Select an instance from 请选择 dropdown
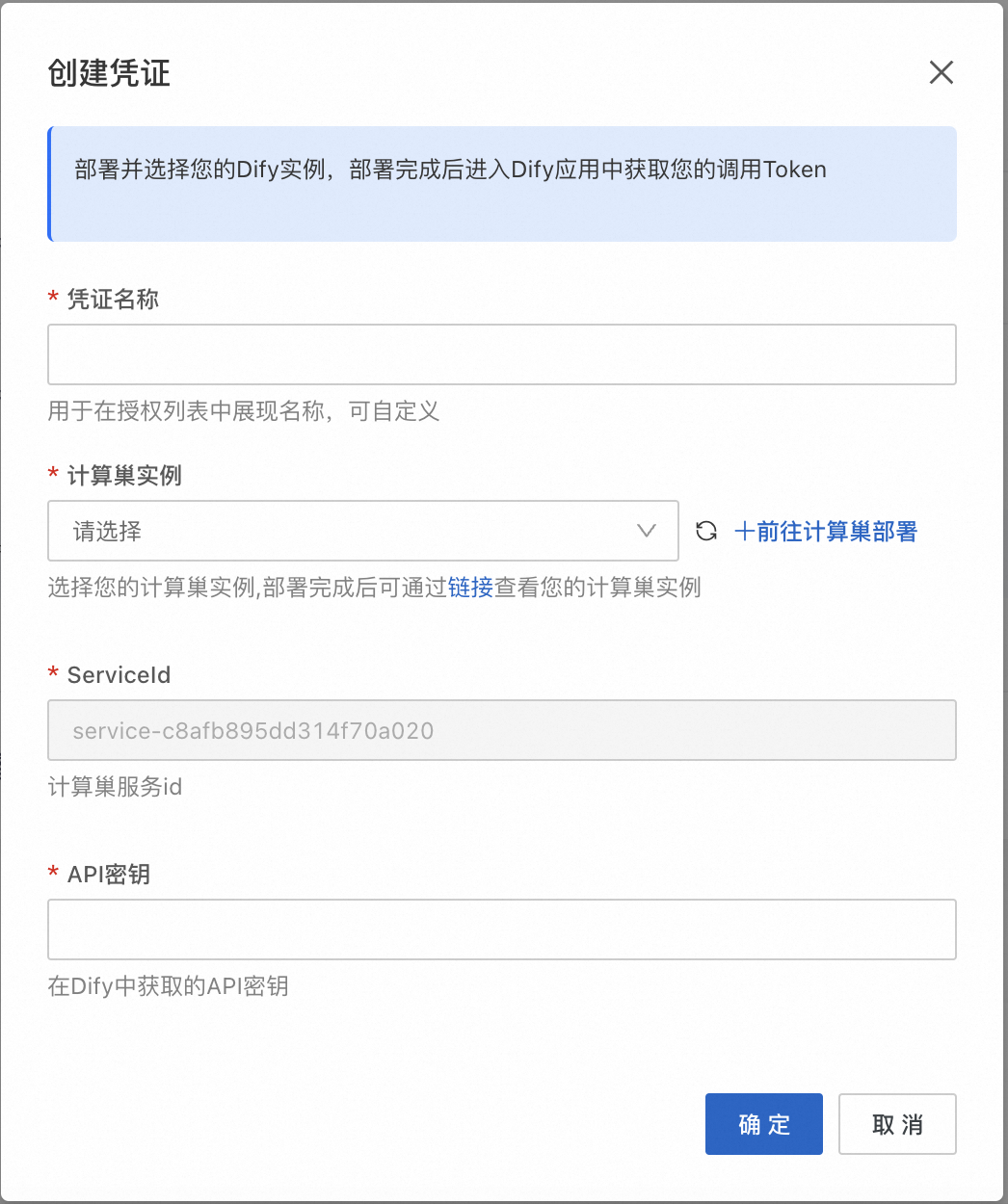 coord(362,531)
